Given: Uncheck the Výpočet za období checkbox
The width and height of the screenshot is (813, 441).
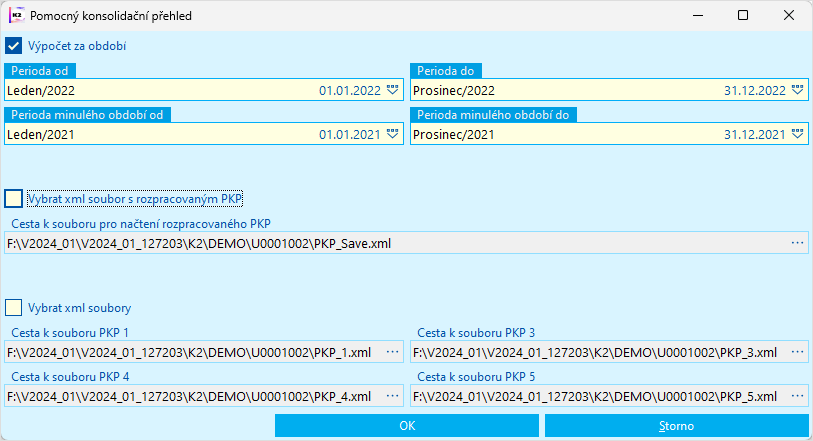Looking at the screenshot, I should coord(13,46).
